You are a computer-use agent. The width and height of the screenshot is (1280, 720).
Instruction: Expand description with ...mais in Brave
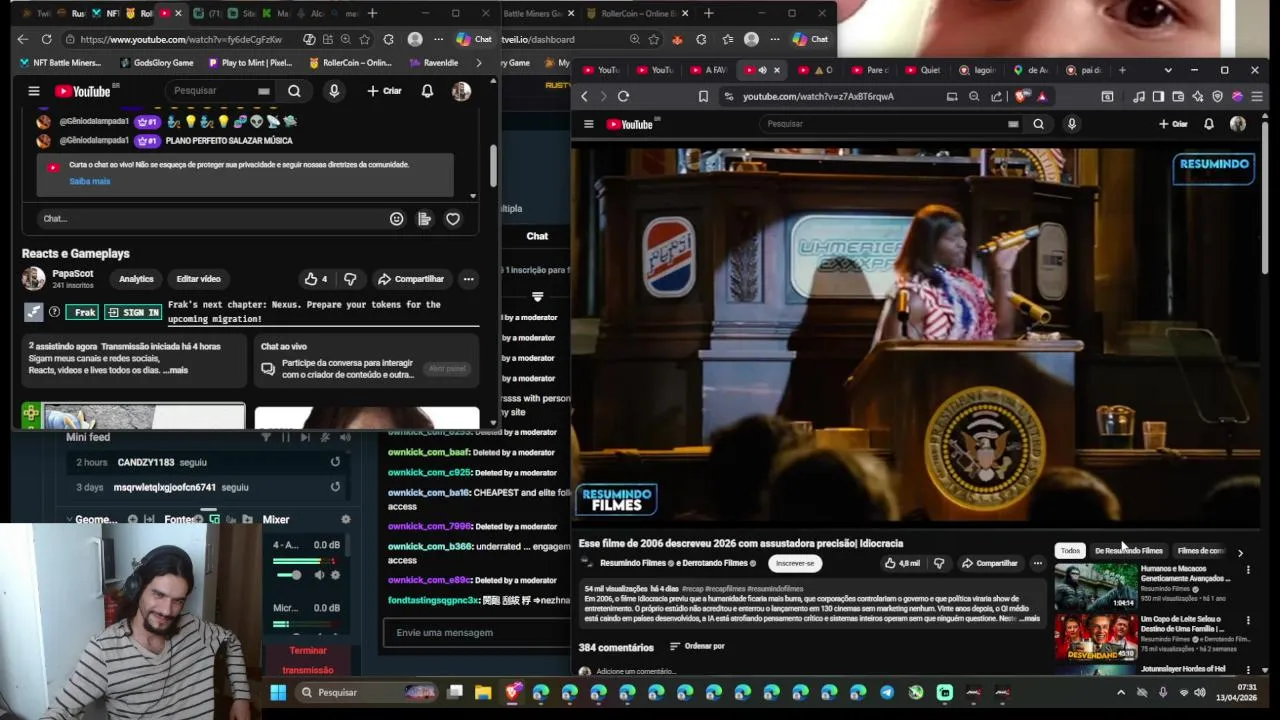coord(1029,619)
